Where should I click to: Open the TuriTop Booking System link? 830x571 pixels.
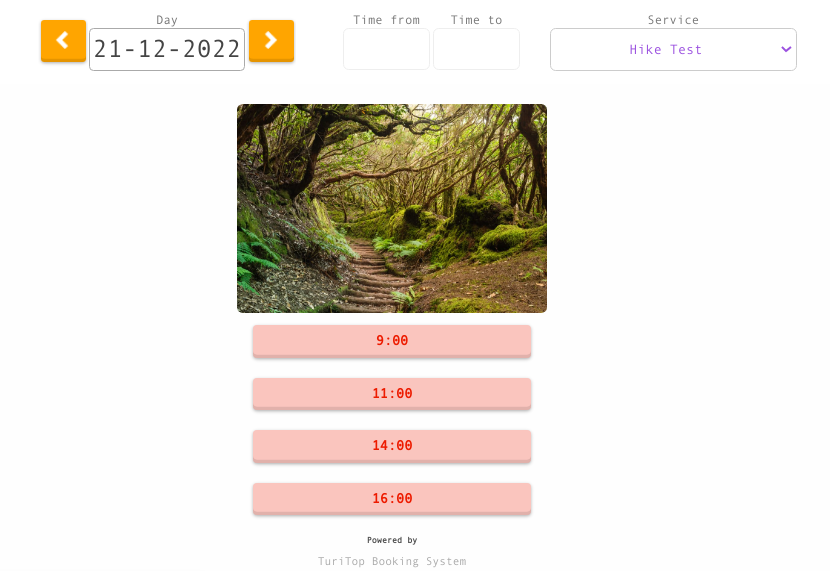click(x=392, y=561)
